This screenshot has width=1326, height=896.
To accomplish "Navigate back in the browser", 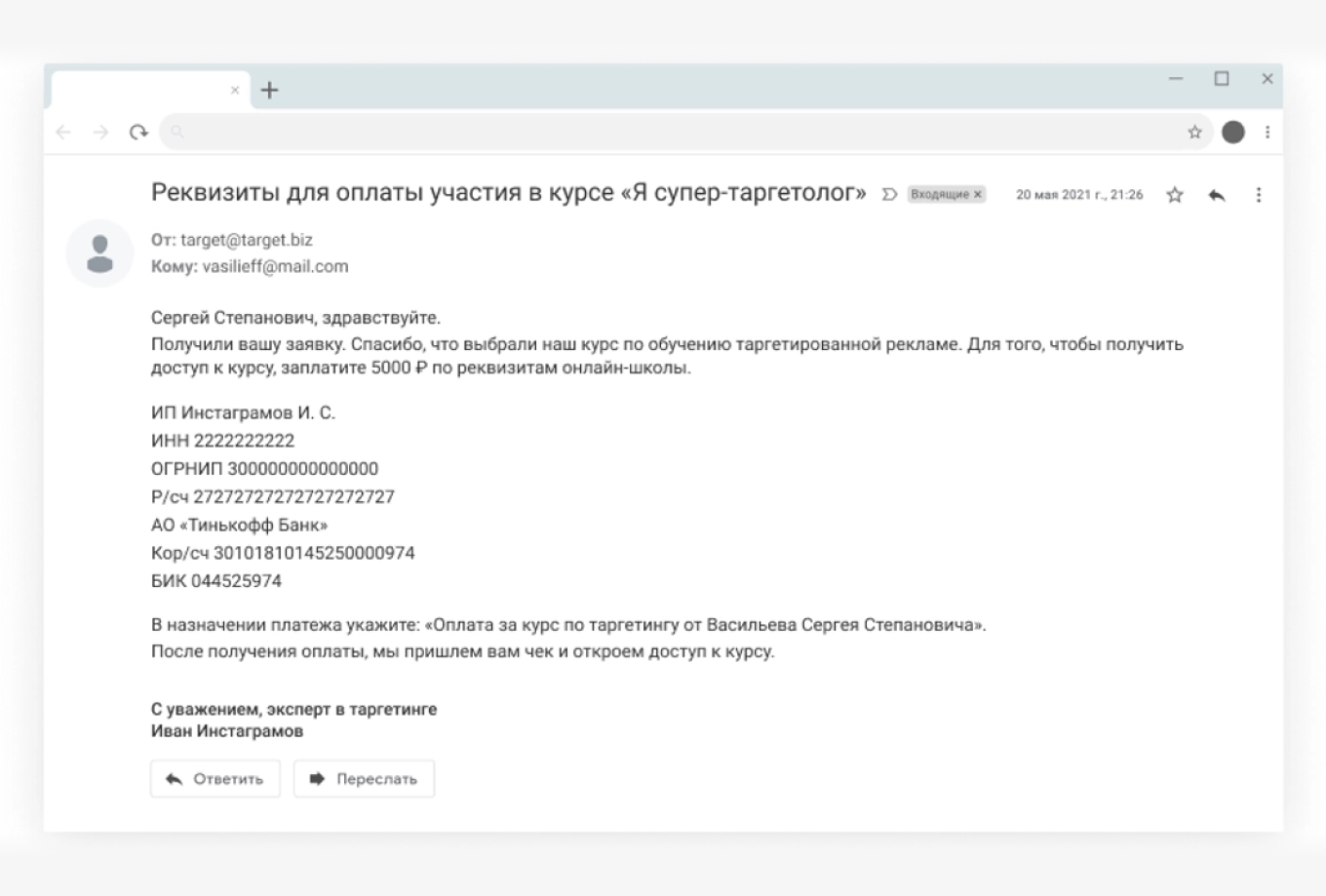I will (63, 130).
